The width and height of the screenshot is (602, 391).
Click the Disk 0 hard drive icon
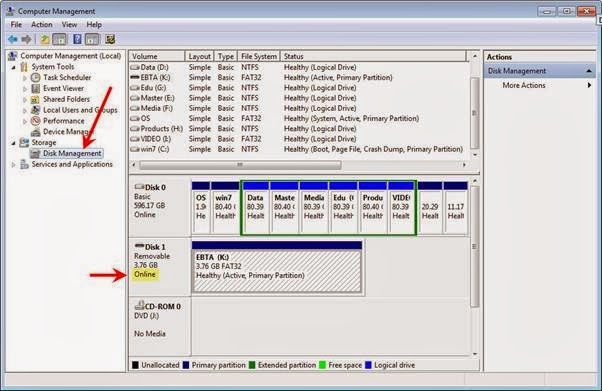click(x=139, y=187)
